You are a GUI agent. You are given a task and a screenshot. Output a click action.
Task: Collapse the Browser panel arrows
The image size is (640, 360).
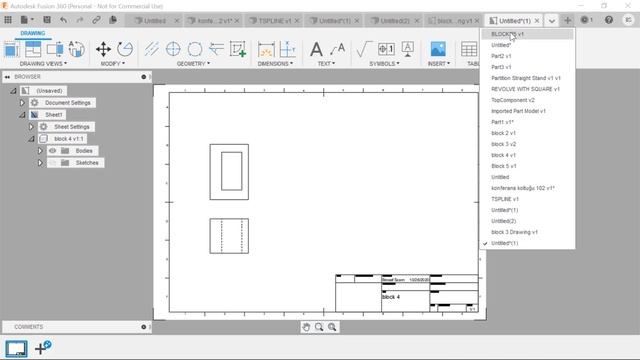click(7, 77)
